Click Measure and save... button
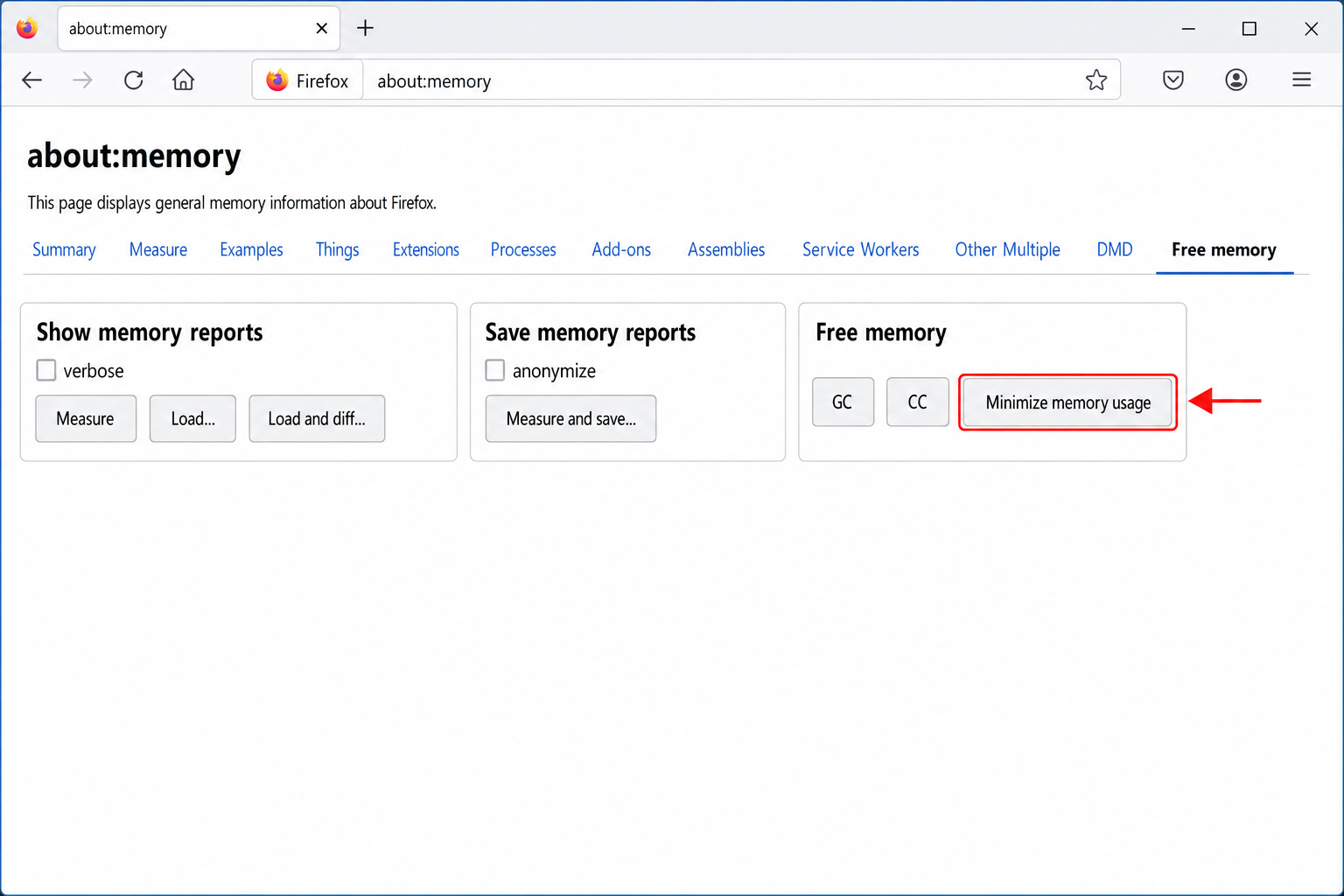 point(570,418)
